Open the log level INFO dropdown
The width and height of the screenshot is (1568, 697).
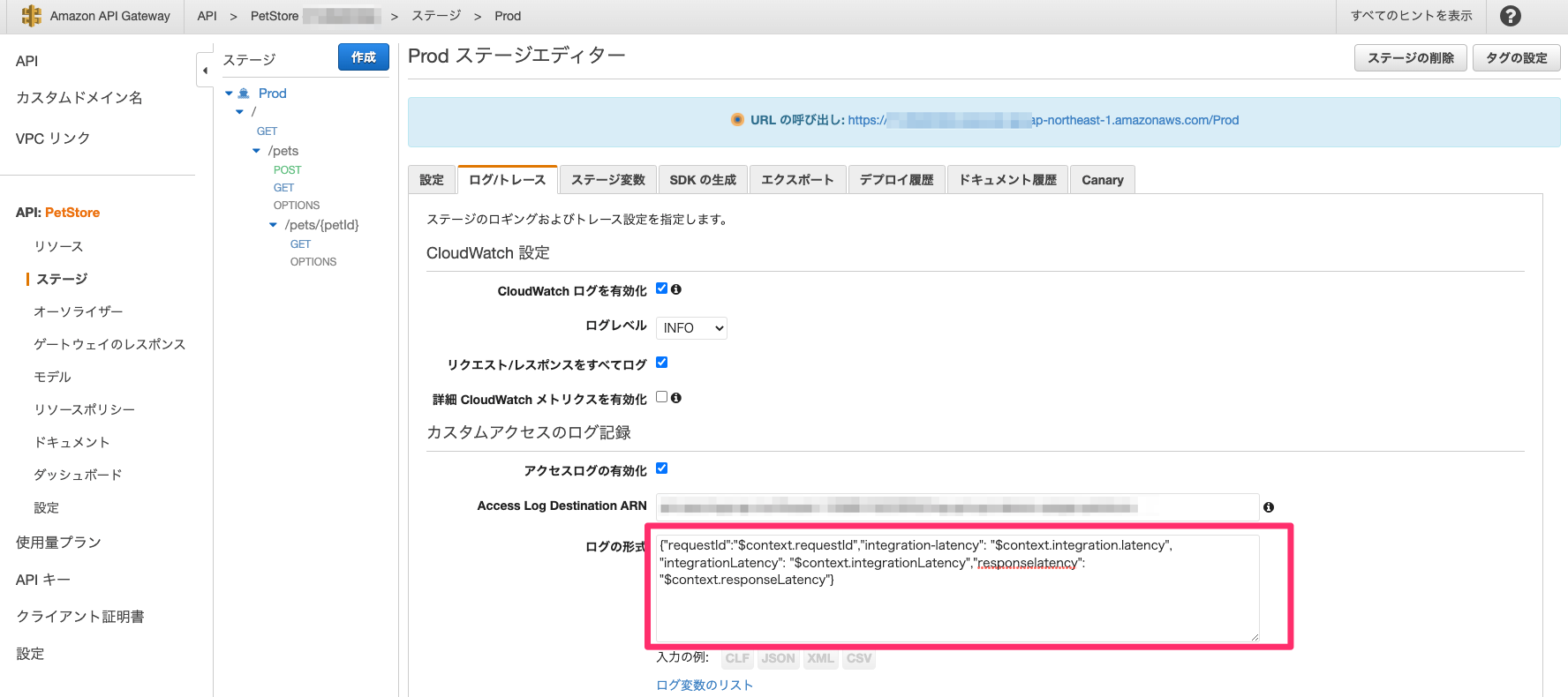tap(691, 328)
